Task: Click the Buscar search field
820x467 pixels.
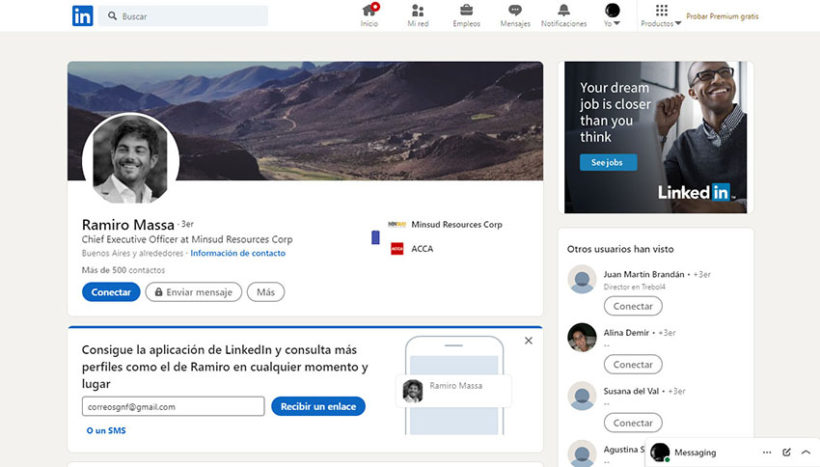Action: 190,16
